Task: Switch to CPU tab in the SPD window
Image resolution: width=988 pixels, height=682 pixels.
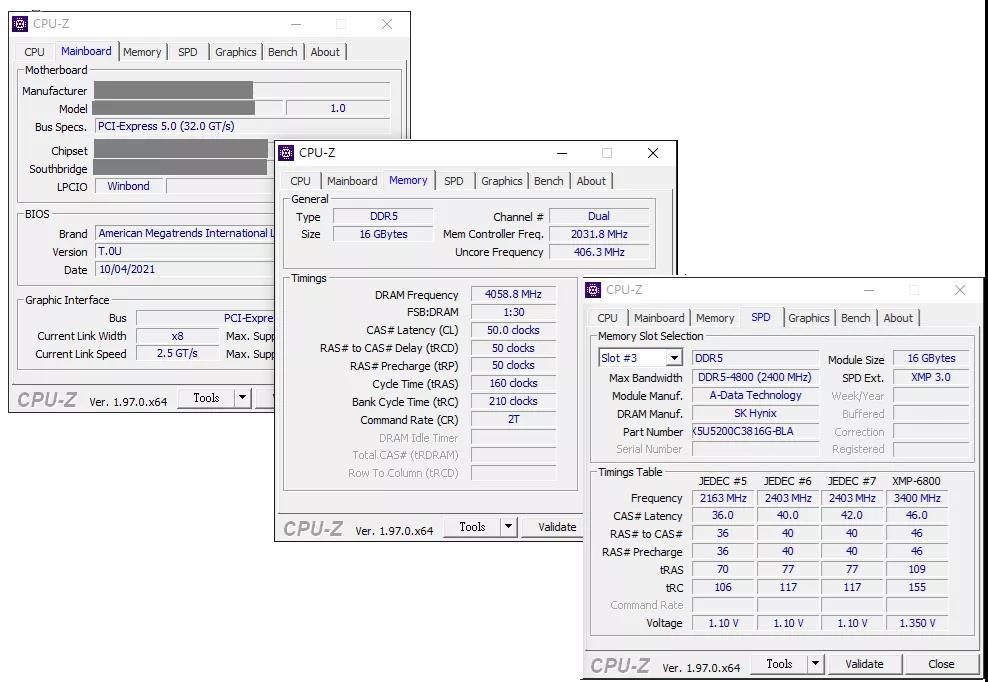Action: click(x=607, y=318)
